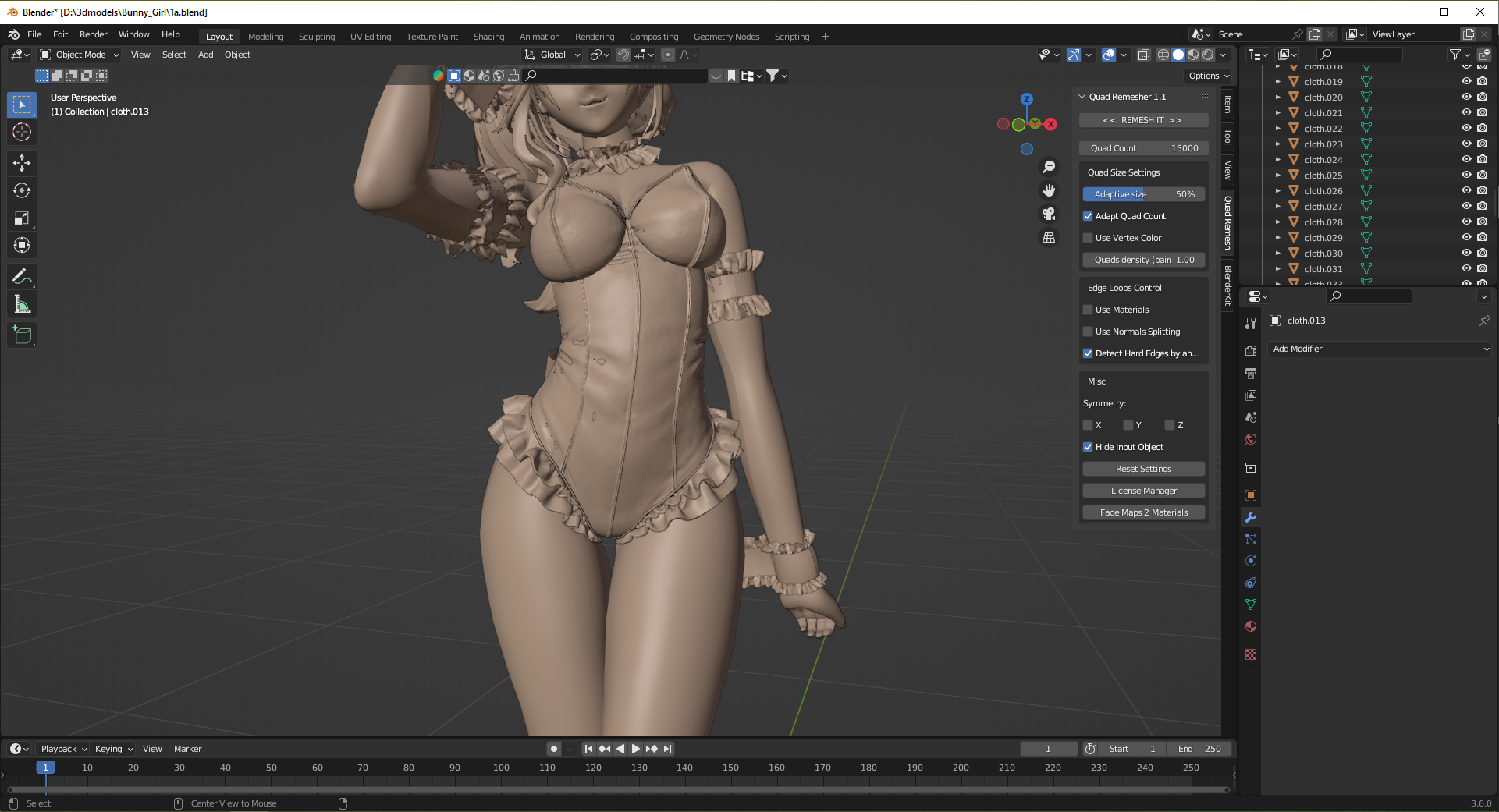
Task: Click the REMESH IT button
Action: pyautogui.click(x=1142, y=120)
